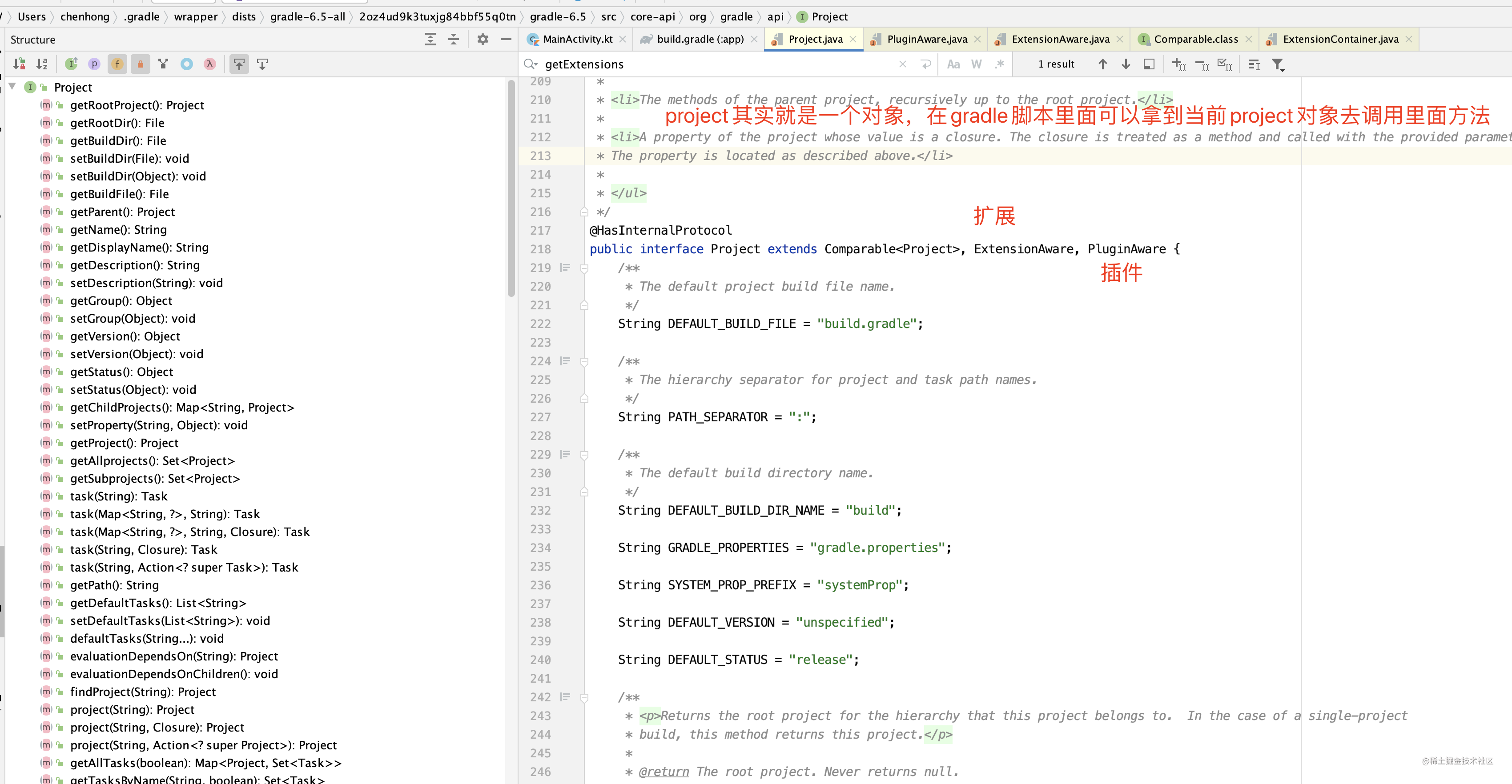This screenshot has height=784, width=1512.
Task: Open the search filter options icon
Action: 1278,64
